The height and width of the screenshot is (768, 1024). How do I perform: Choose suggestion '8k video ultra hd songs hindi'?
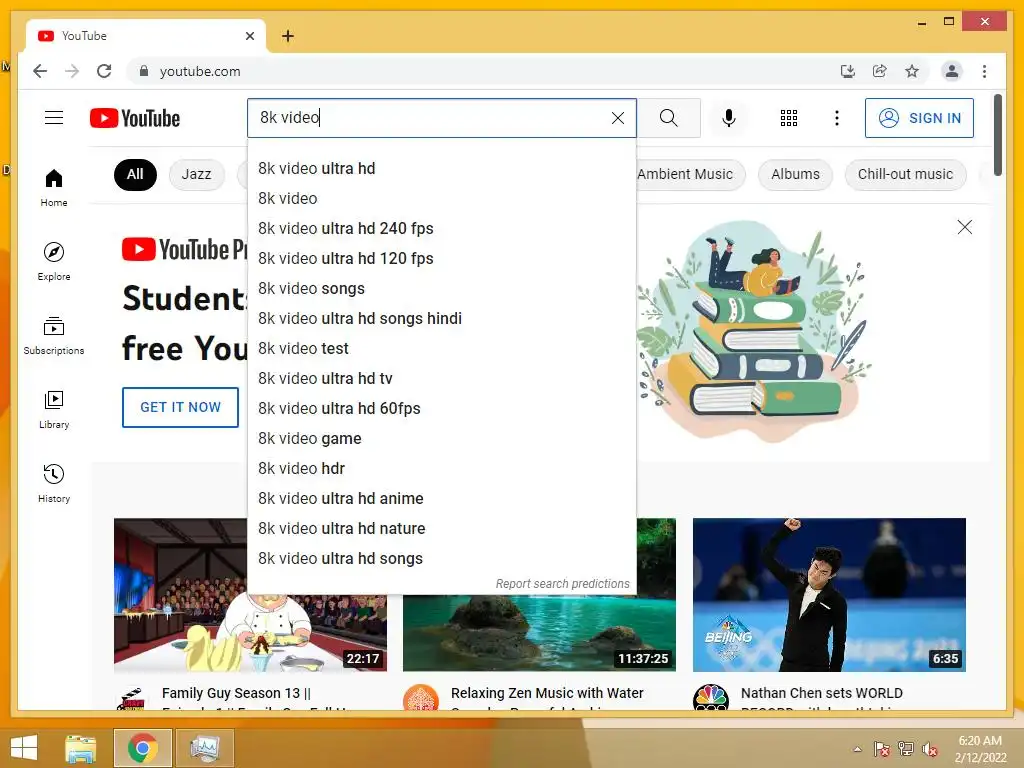[x=442, y=319]
